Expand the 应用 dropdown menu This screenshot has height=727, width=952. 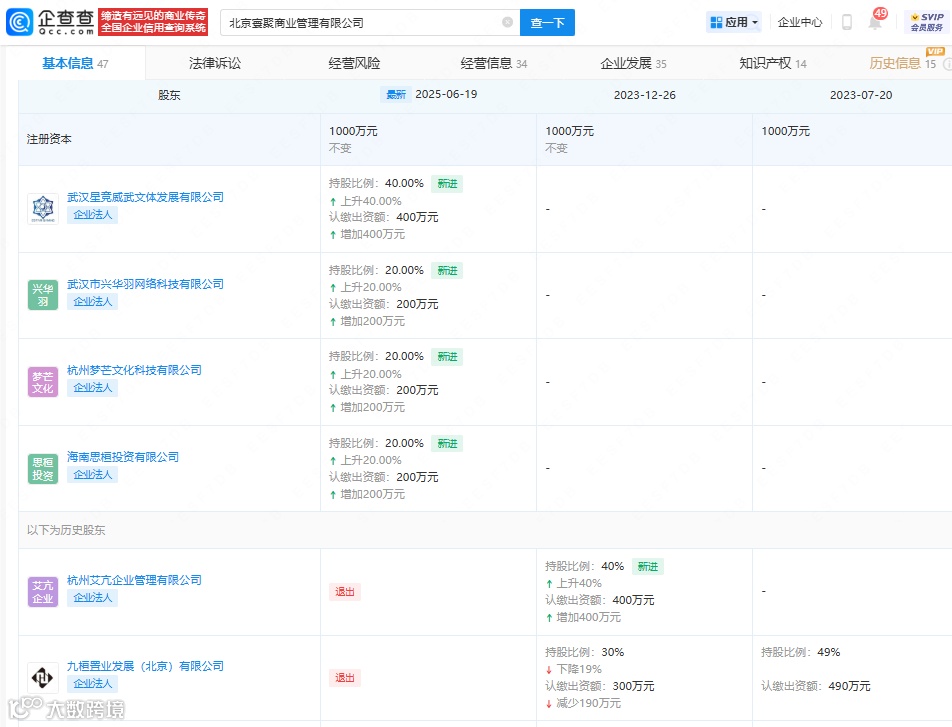[734, 22]
